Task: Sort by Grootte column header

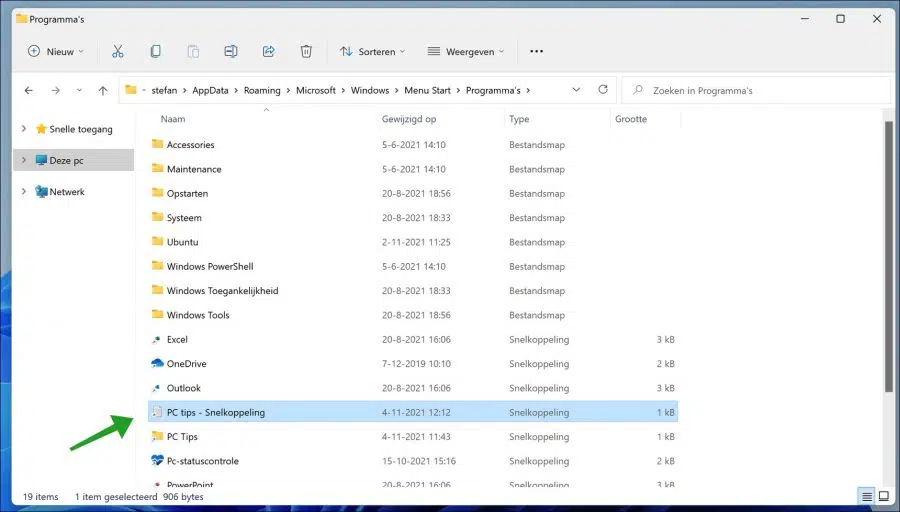Action: tap(631, 119)
